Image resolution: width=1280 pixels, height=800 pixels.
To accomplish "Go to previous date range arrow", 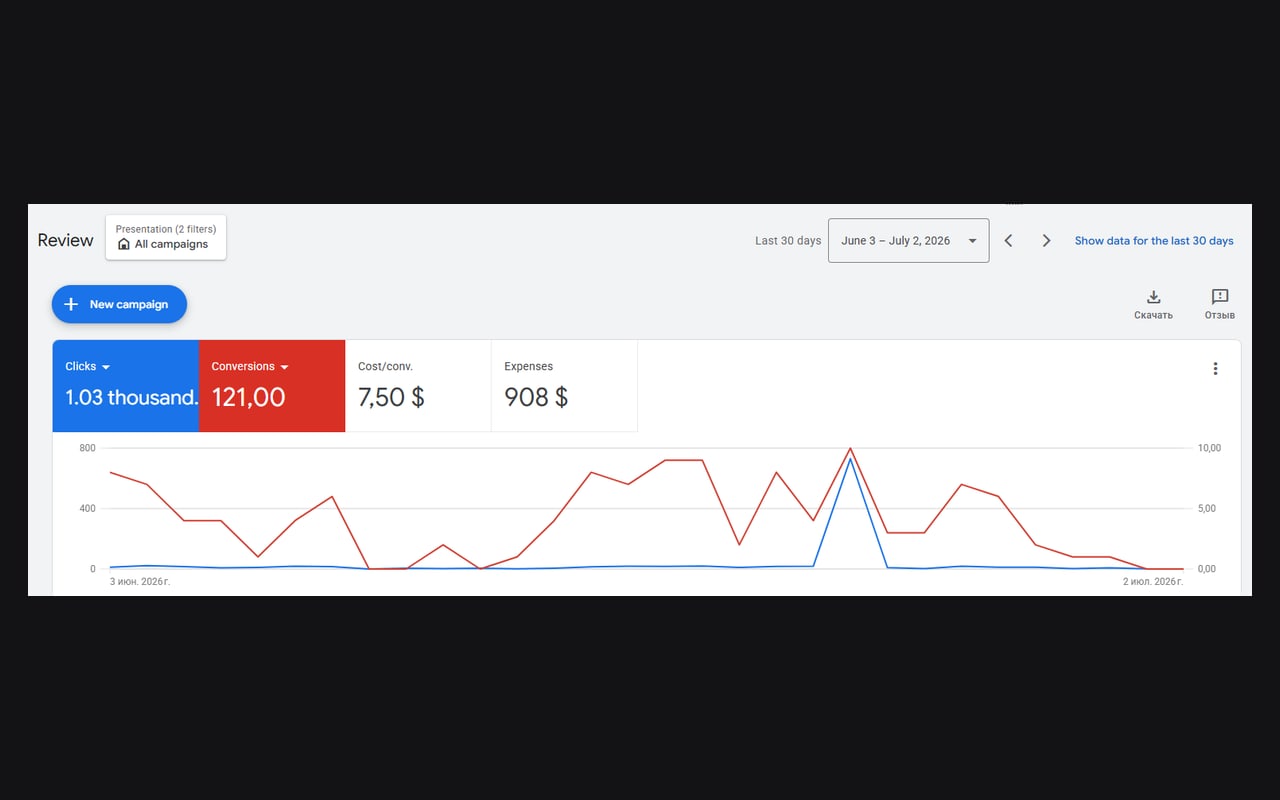I will (1009, 241).
